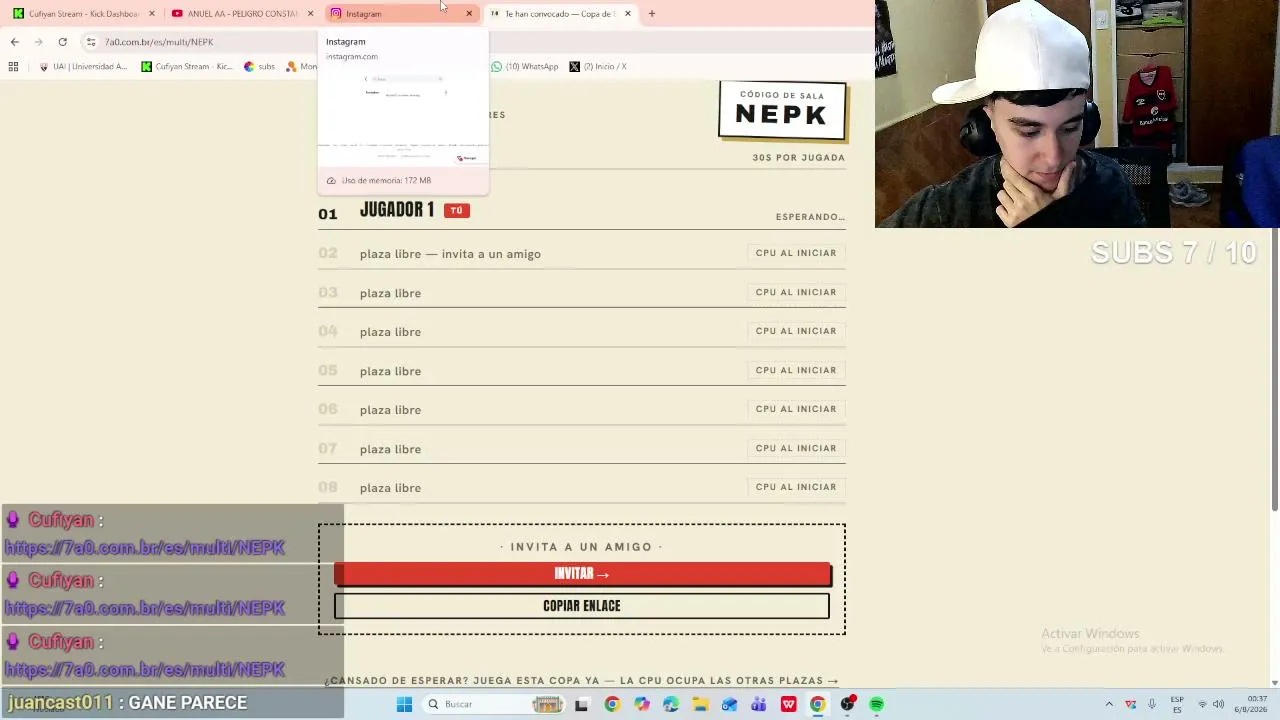
Task: Open the Inicio / X bookmark
Action: point(598,67)
